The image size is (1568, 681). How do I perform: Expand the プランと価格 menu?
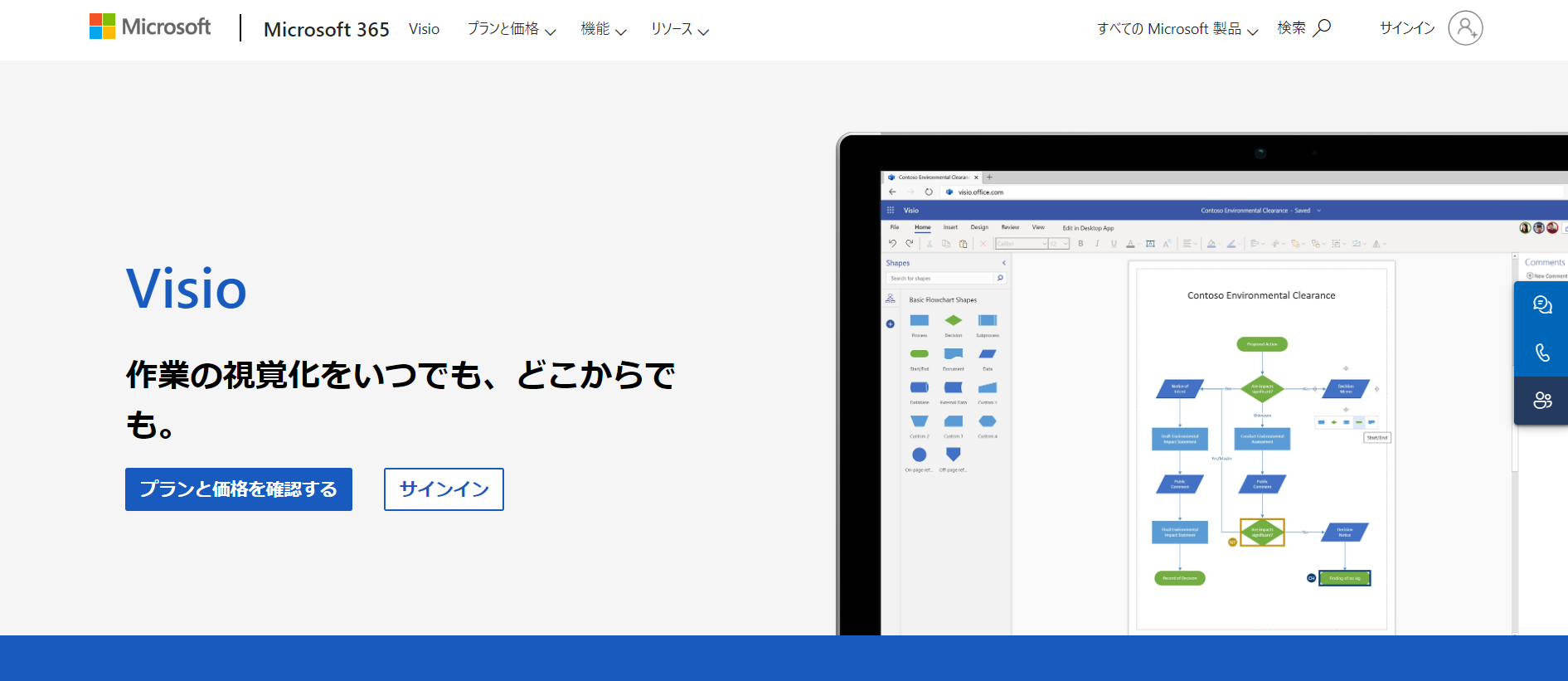coord(512,29)
